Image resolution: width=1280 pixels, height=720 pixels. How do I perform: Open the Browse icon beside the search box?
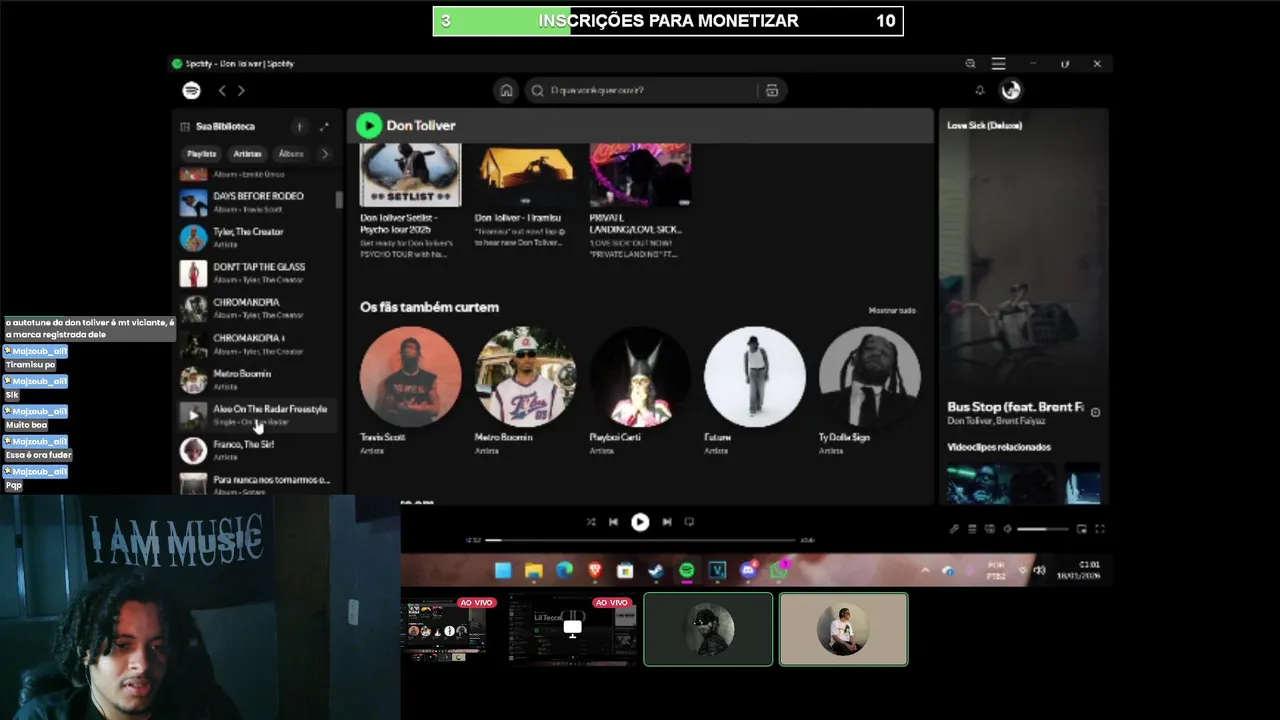coord(772,90)
